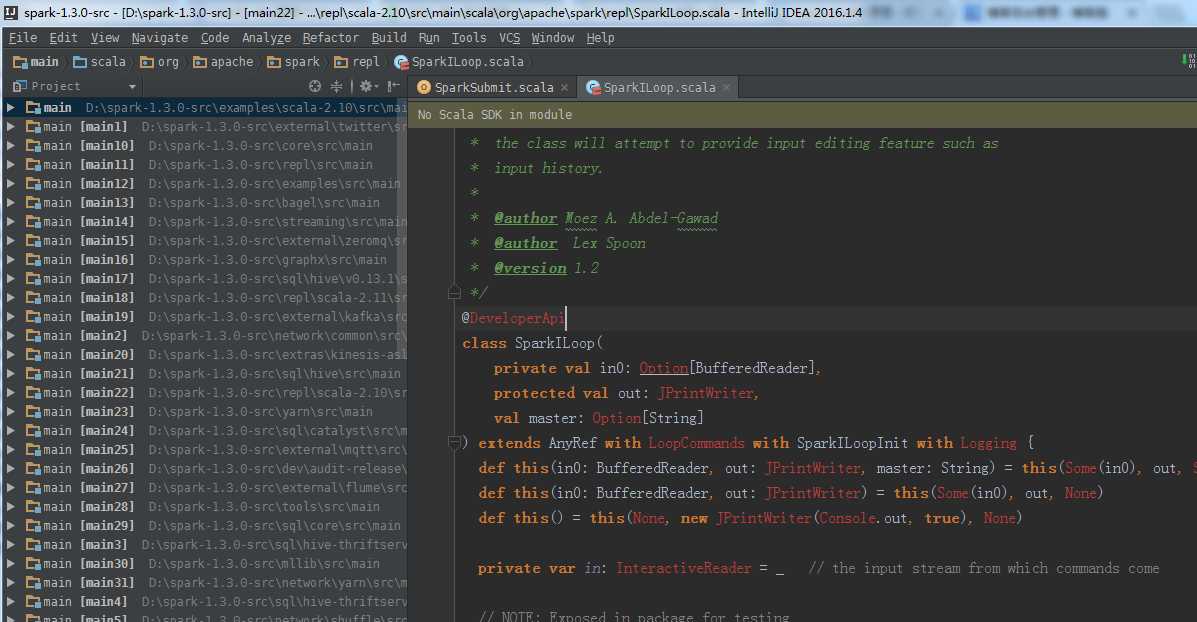This screenshot has width=1197, height=622.
Task: Click the scala breadcrumb in navigation bar
Action: [x=99, y=62]
